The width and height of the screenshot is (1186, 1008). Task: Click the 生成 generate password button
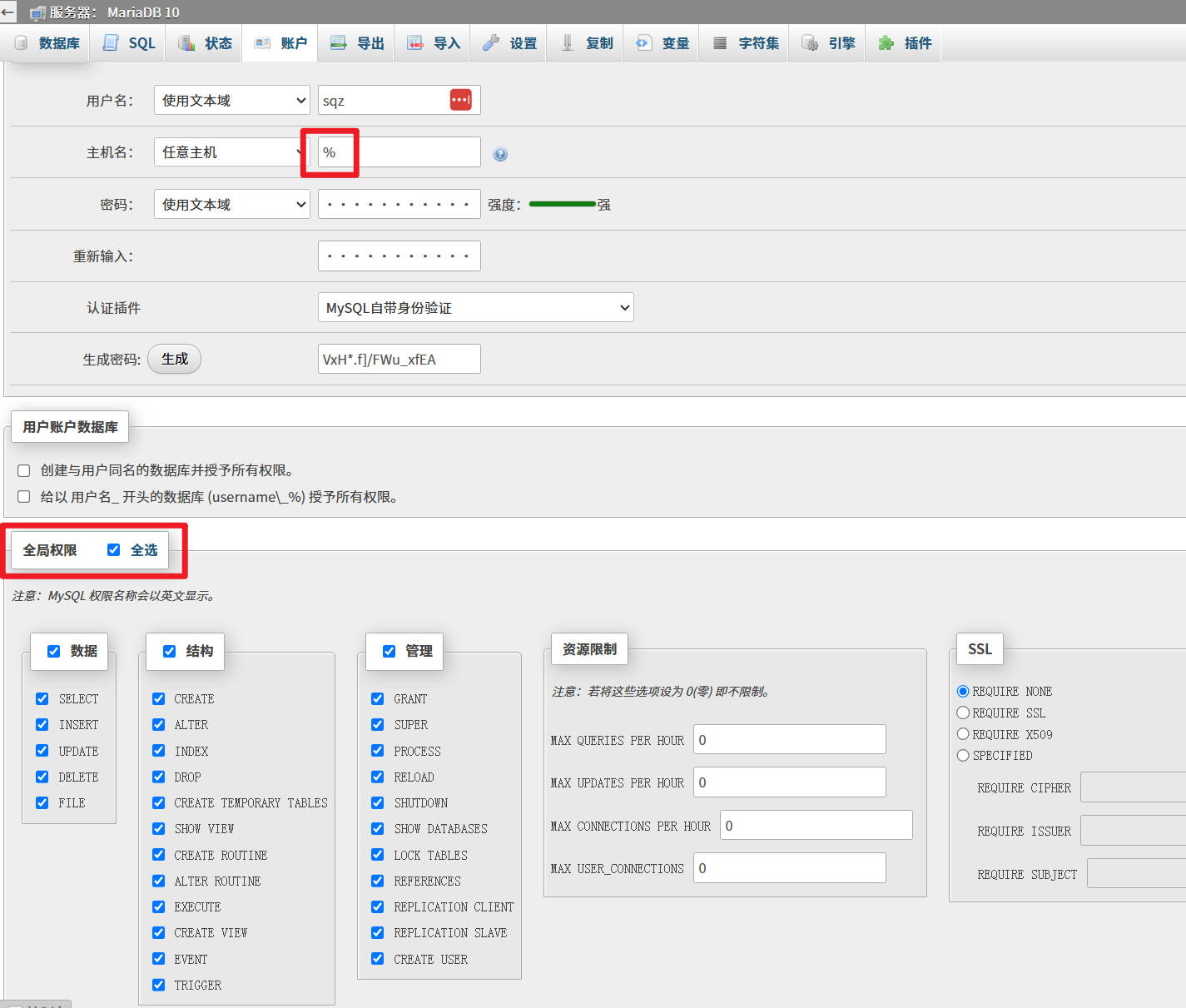click(174, 359)
